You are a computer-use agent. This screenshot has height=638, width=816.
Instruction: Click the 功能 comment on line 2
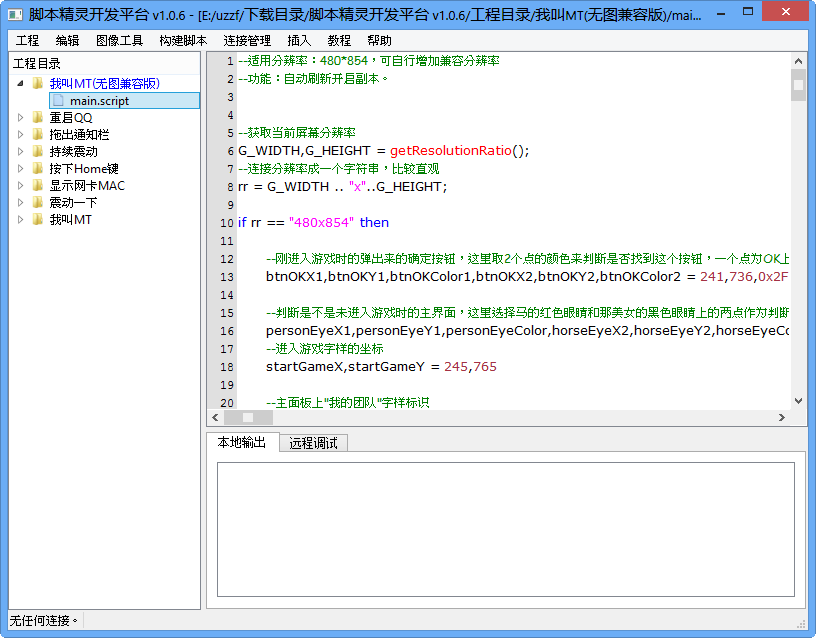(313, 79)
